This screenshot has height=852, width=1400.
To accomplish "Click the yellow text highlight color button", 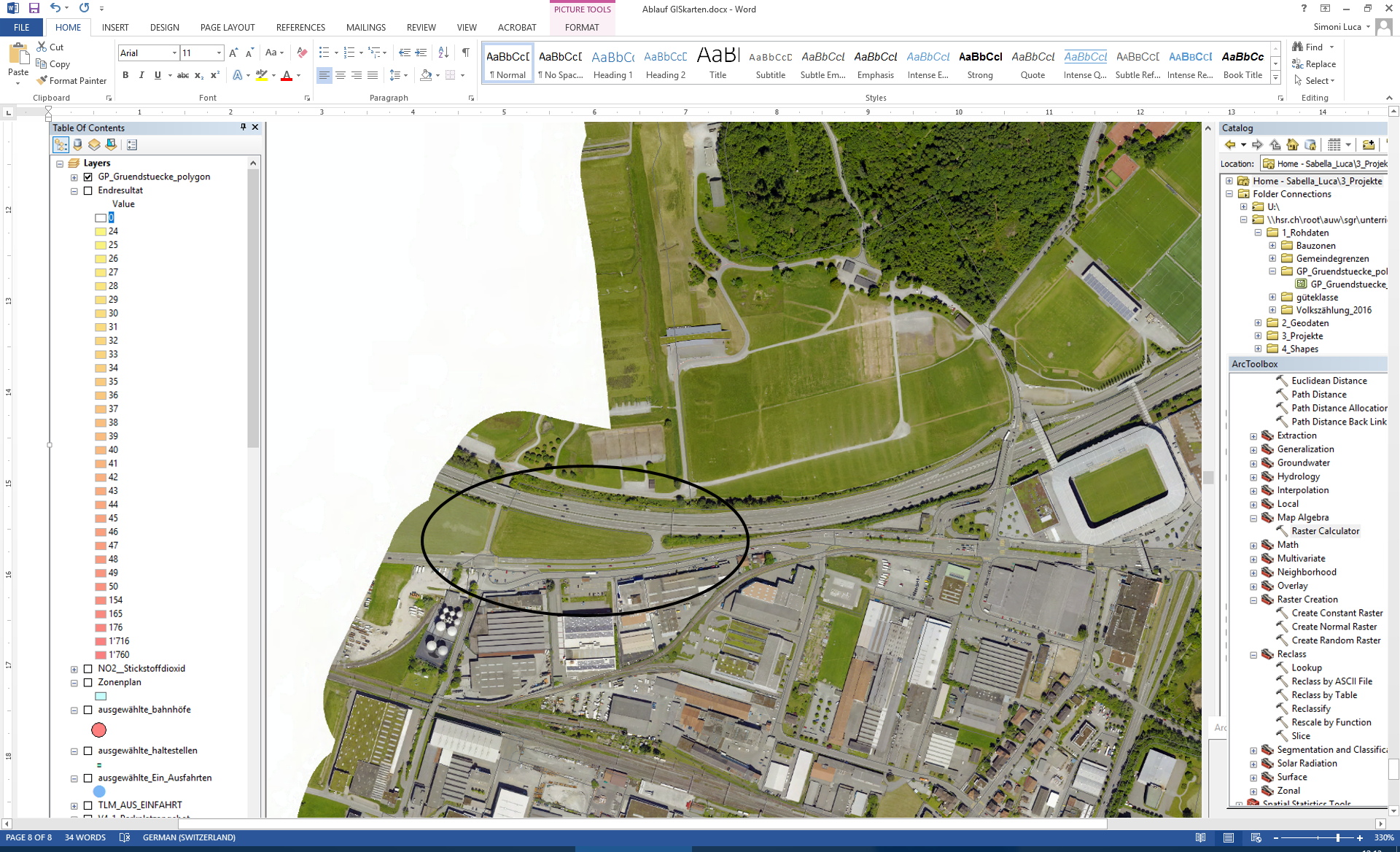I will pos(261,75).
